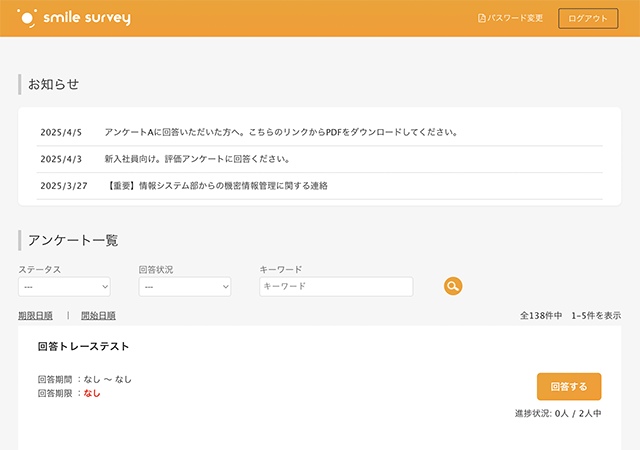Sort surveys by 開始日順
Screen dimensions: 640x450
(98, 316)
